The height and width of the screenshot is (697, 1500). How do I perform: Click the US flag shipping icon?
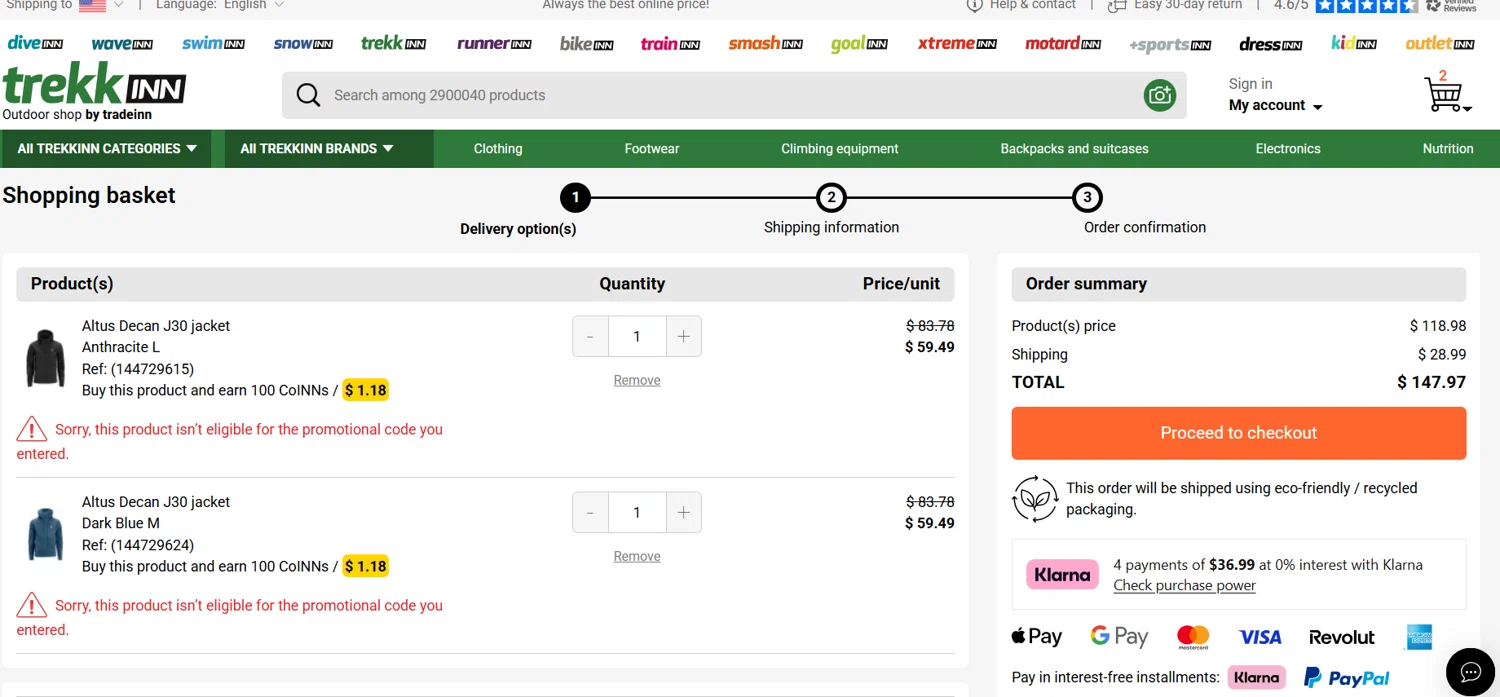tap(92, 5)
